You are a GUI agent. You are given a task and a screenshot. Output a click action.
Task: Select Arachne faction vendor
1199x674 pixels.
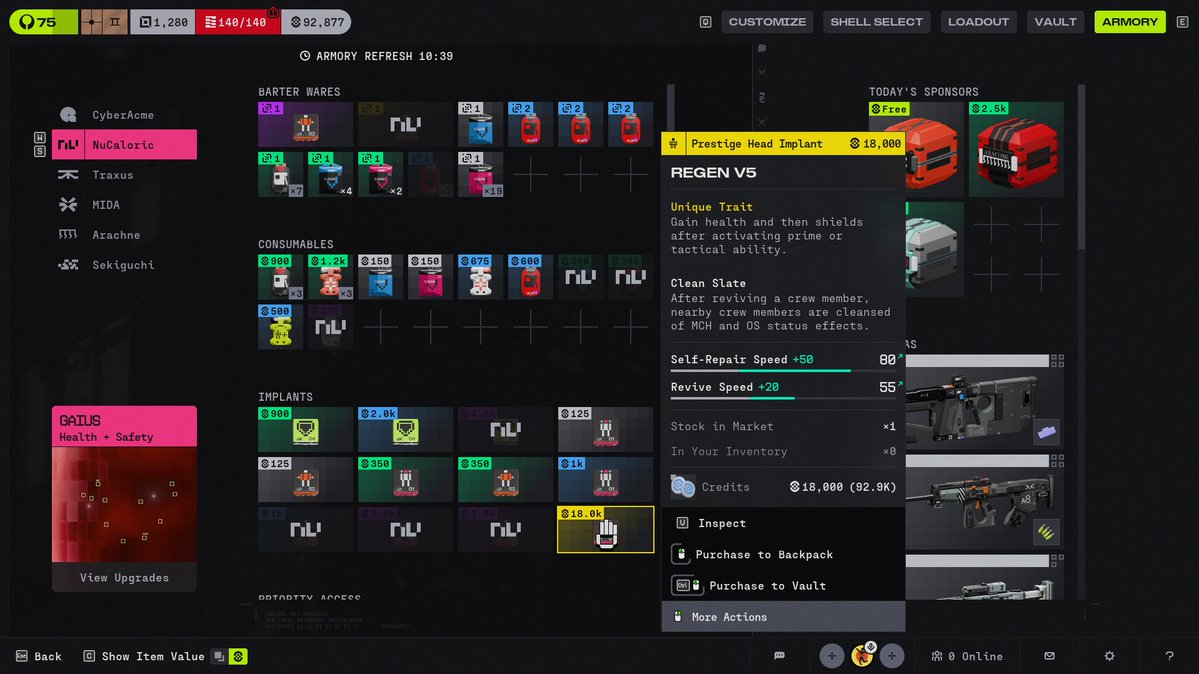tap(124, 235)
